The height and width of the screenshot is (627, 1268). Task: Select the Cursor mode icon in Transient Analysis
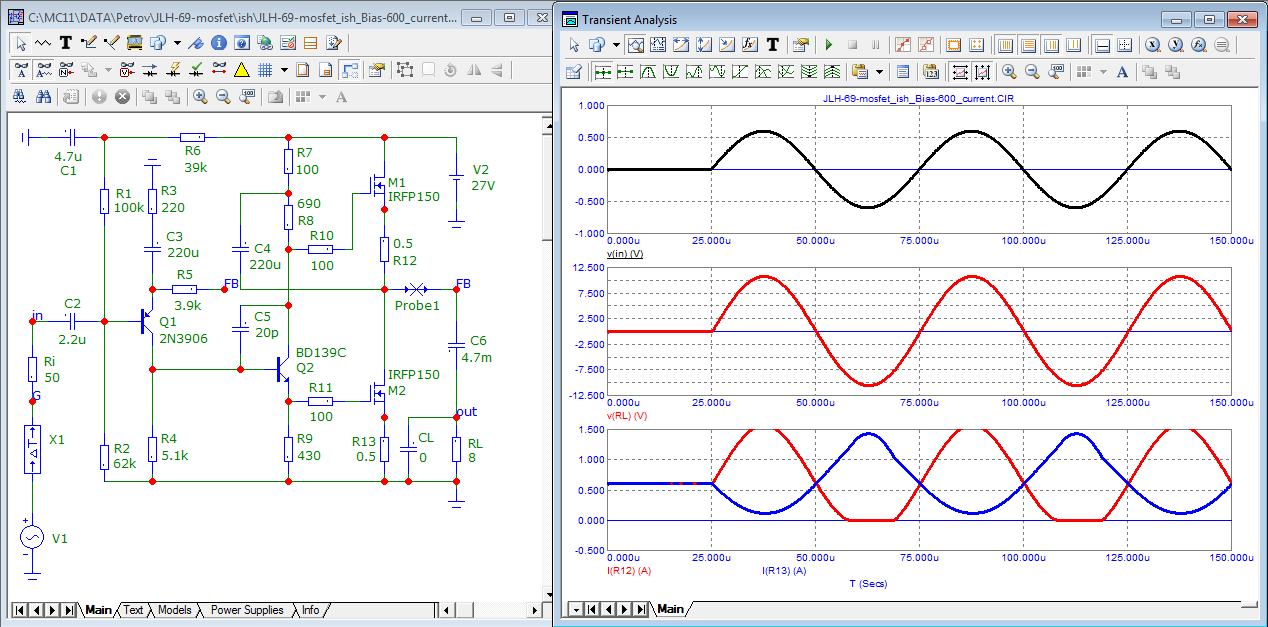[658, 45]
